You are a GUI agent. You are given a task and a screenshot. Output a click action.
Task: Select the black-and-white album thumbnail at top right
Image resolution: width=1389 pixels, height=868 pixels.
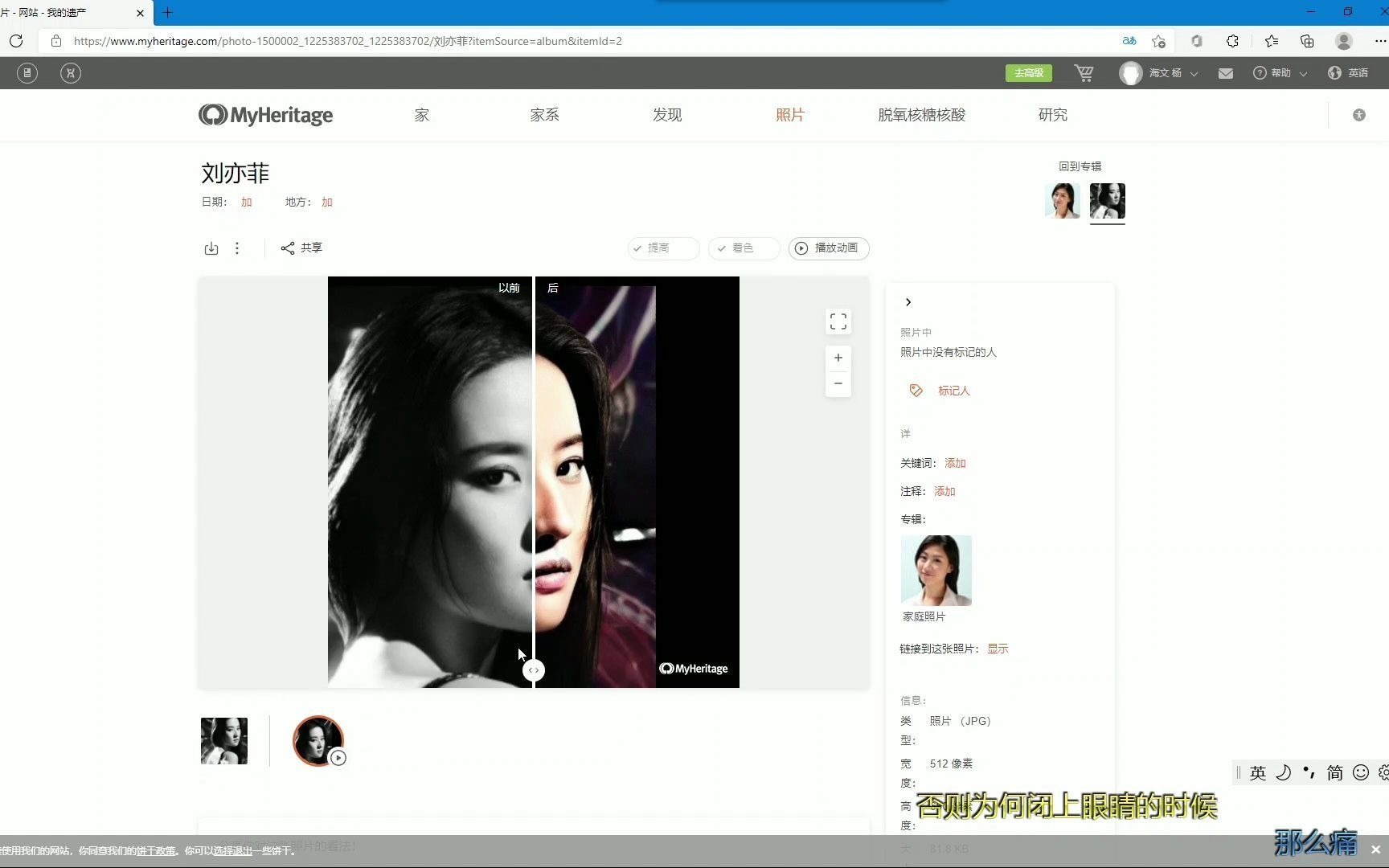pos(1108,201)
